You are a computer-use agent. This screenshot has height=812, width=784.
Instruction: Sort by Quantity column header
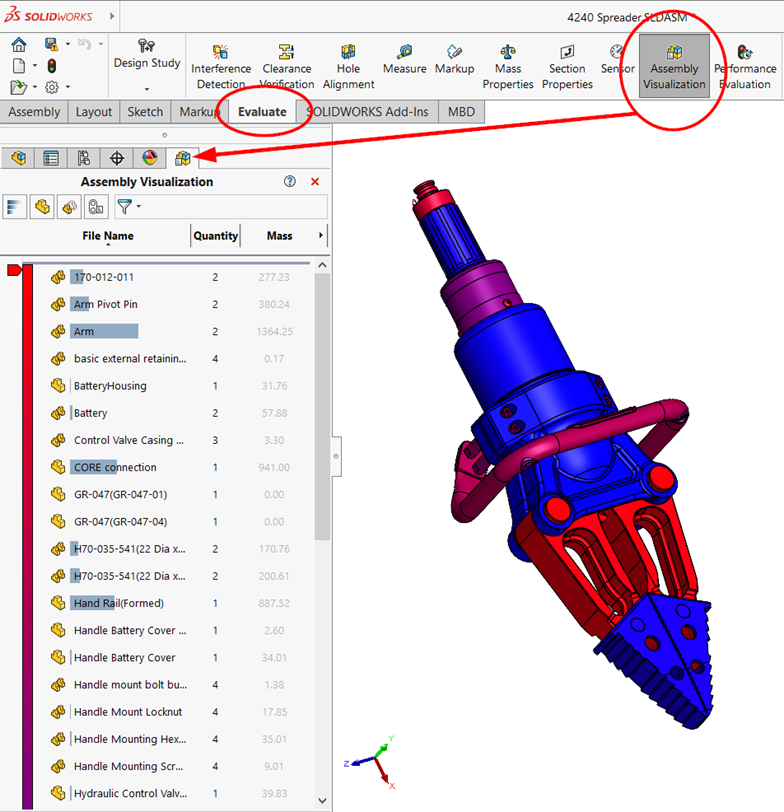tap(215, 236)
